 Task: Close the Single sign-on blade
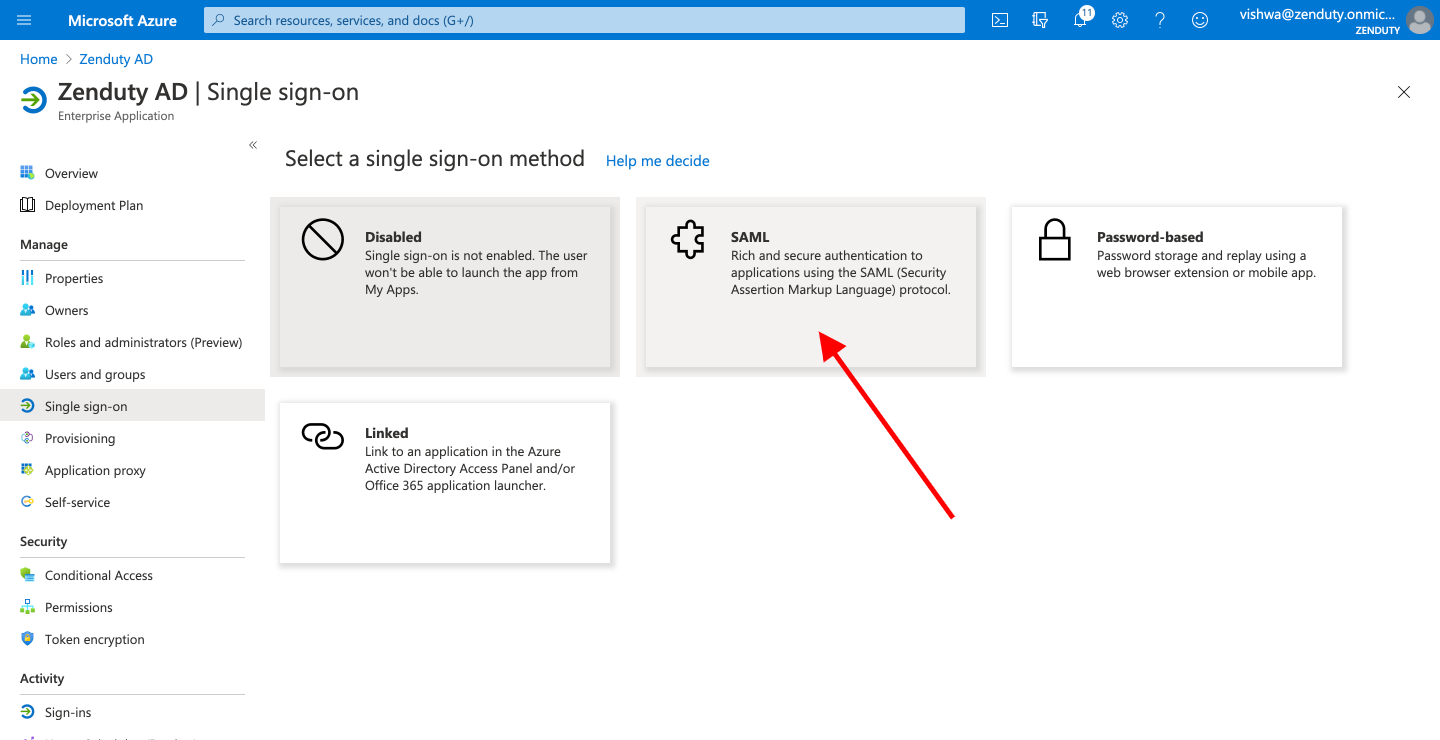tap(1404, 92)
